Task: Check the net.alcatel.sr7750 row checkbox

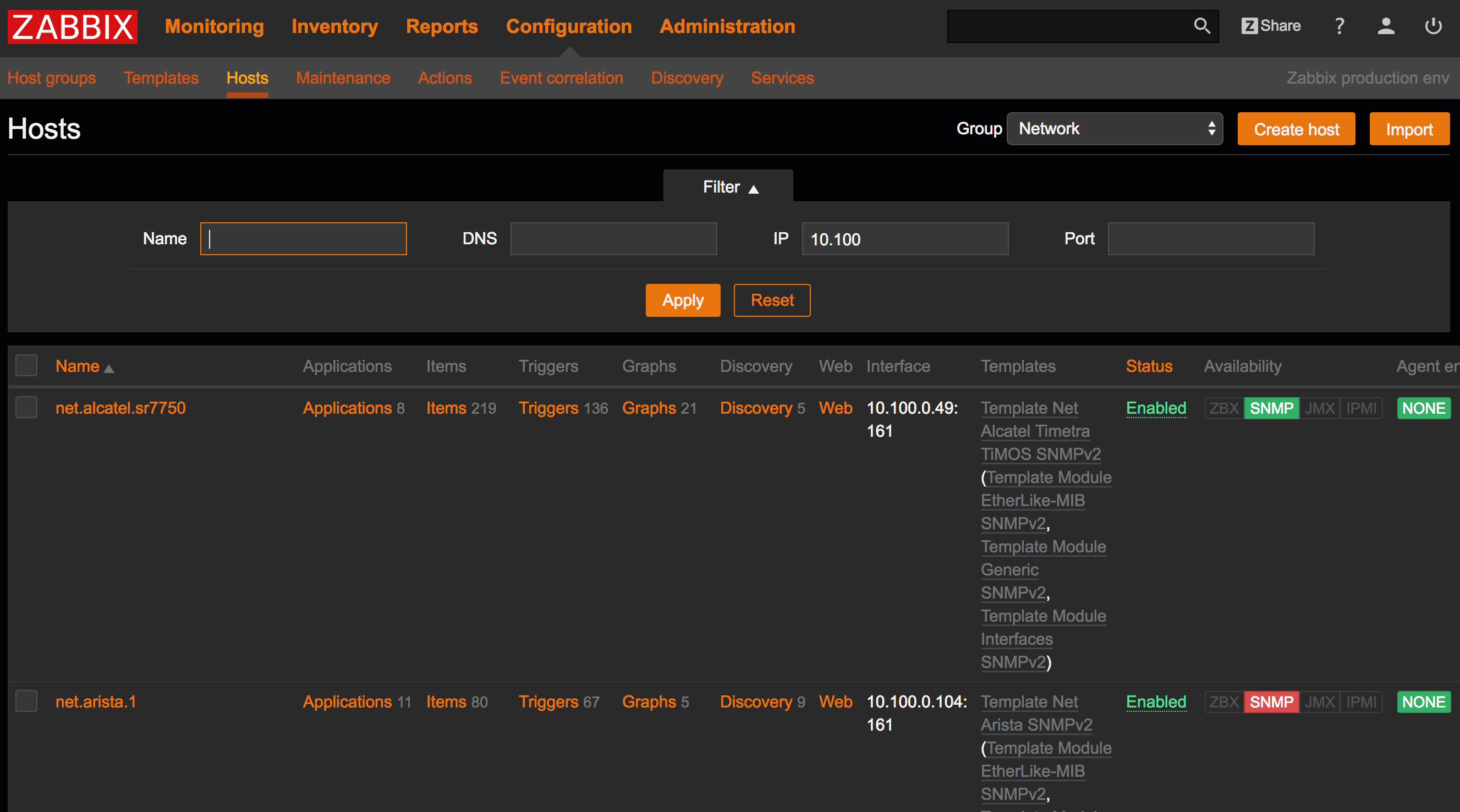Action: pos(26,408)
